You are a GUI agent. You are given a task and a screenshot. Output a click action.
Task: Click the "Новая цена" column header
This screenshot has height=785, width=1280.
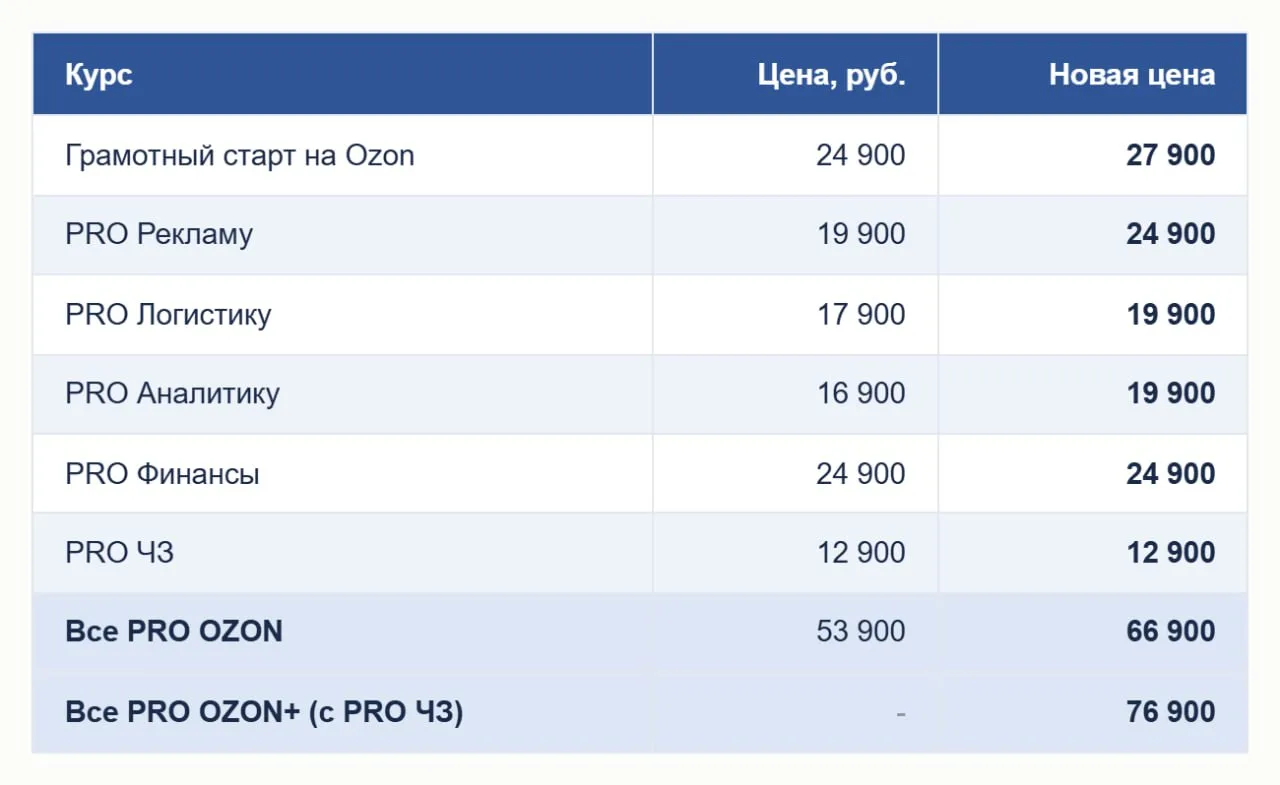(1132, 75)
